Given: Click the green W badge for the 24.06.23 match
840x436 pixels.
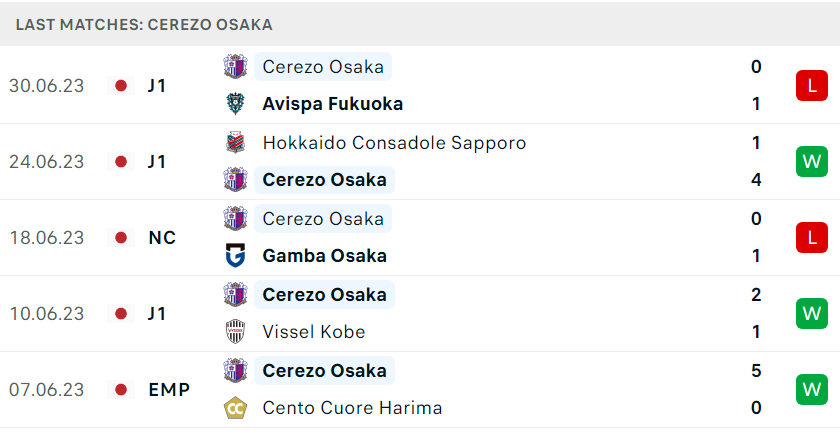Looking at the screenshot, I should (x=812, y=161).
